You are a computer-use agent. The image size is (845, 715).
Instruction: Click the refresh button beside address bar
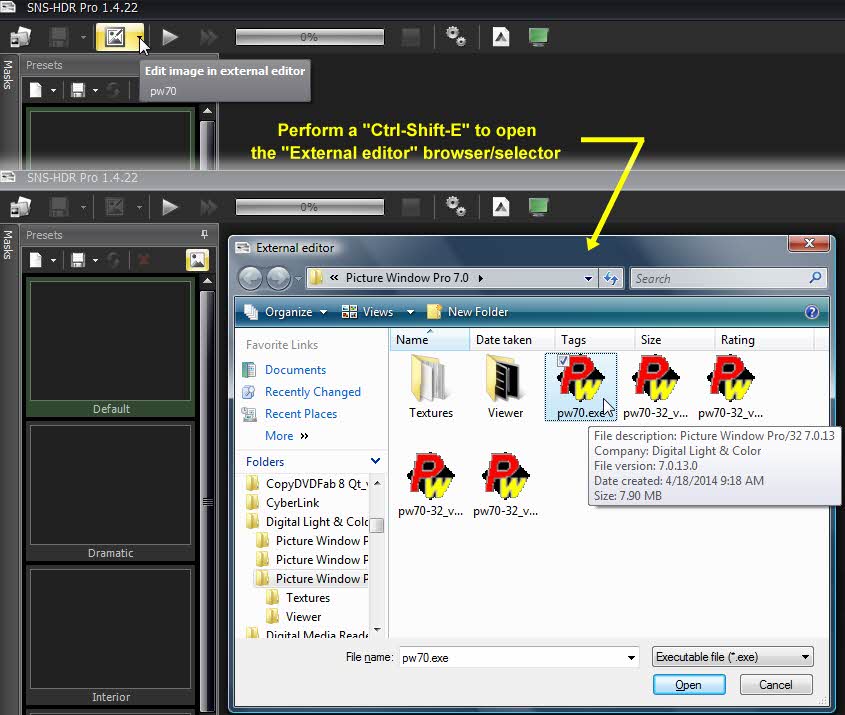[611, 279]
